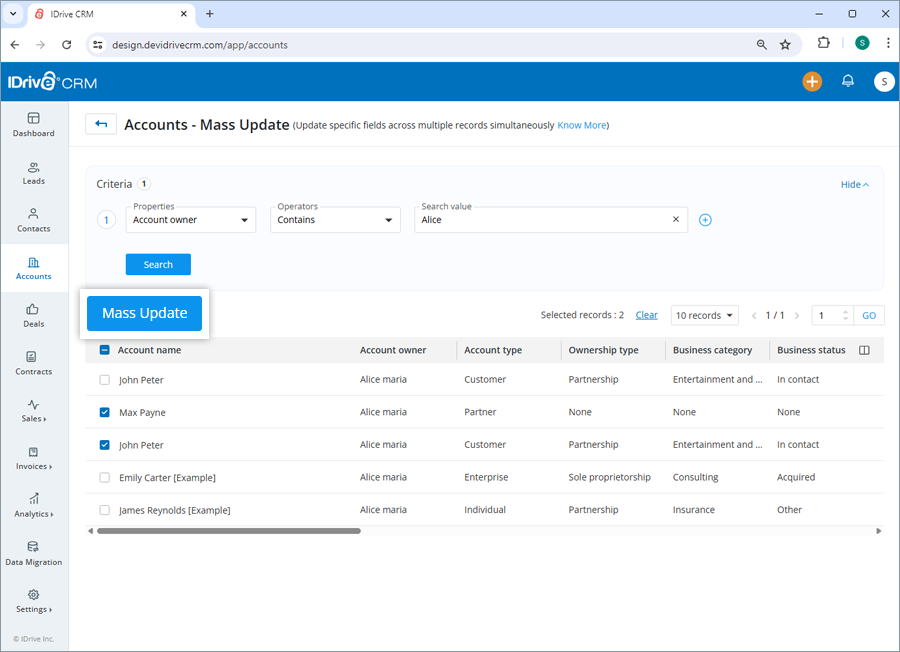The width and height of the screenshot is (900, 652).
Task: Open the Contracts module
Action: [33, 364]
